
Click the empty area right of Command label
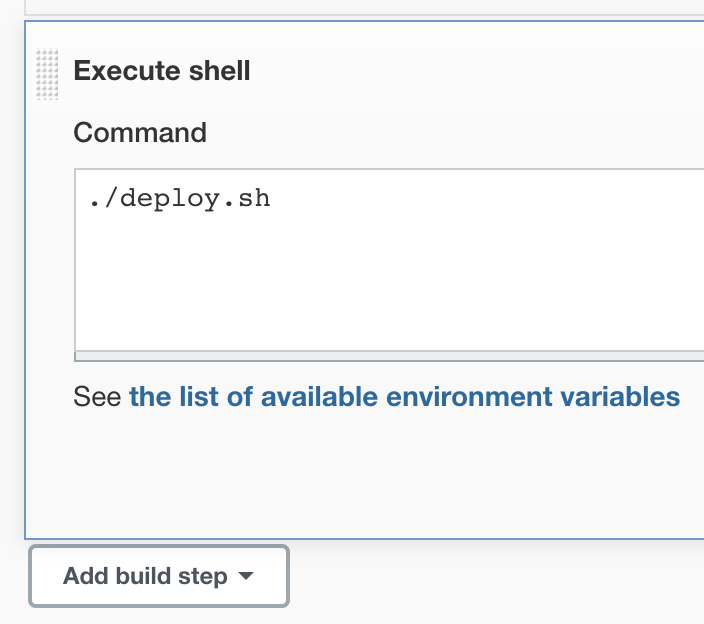click(450, 132)
